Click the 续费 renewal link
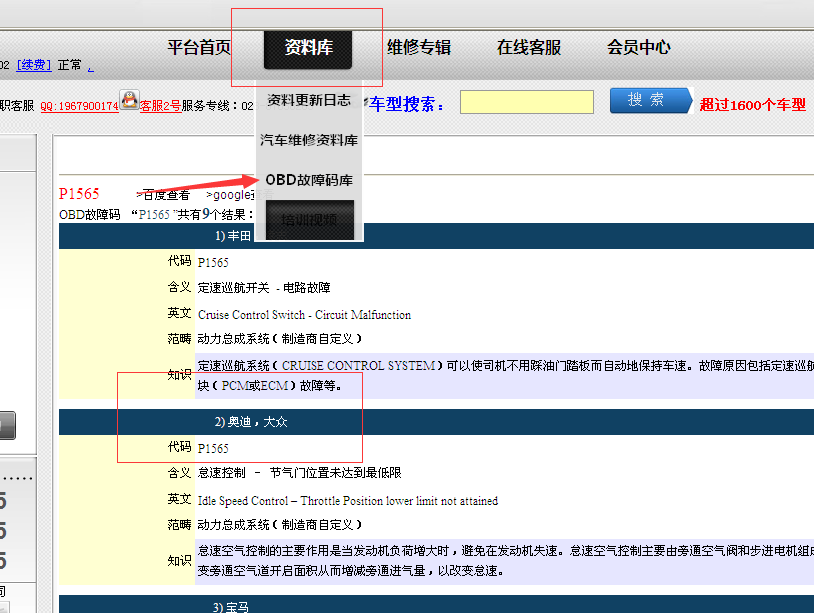Image resolution: width=814 pixels, height=613 pixels. [34, 65]
